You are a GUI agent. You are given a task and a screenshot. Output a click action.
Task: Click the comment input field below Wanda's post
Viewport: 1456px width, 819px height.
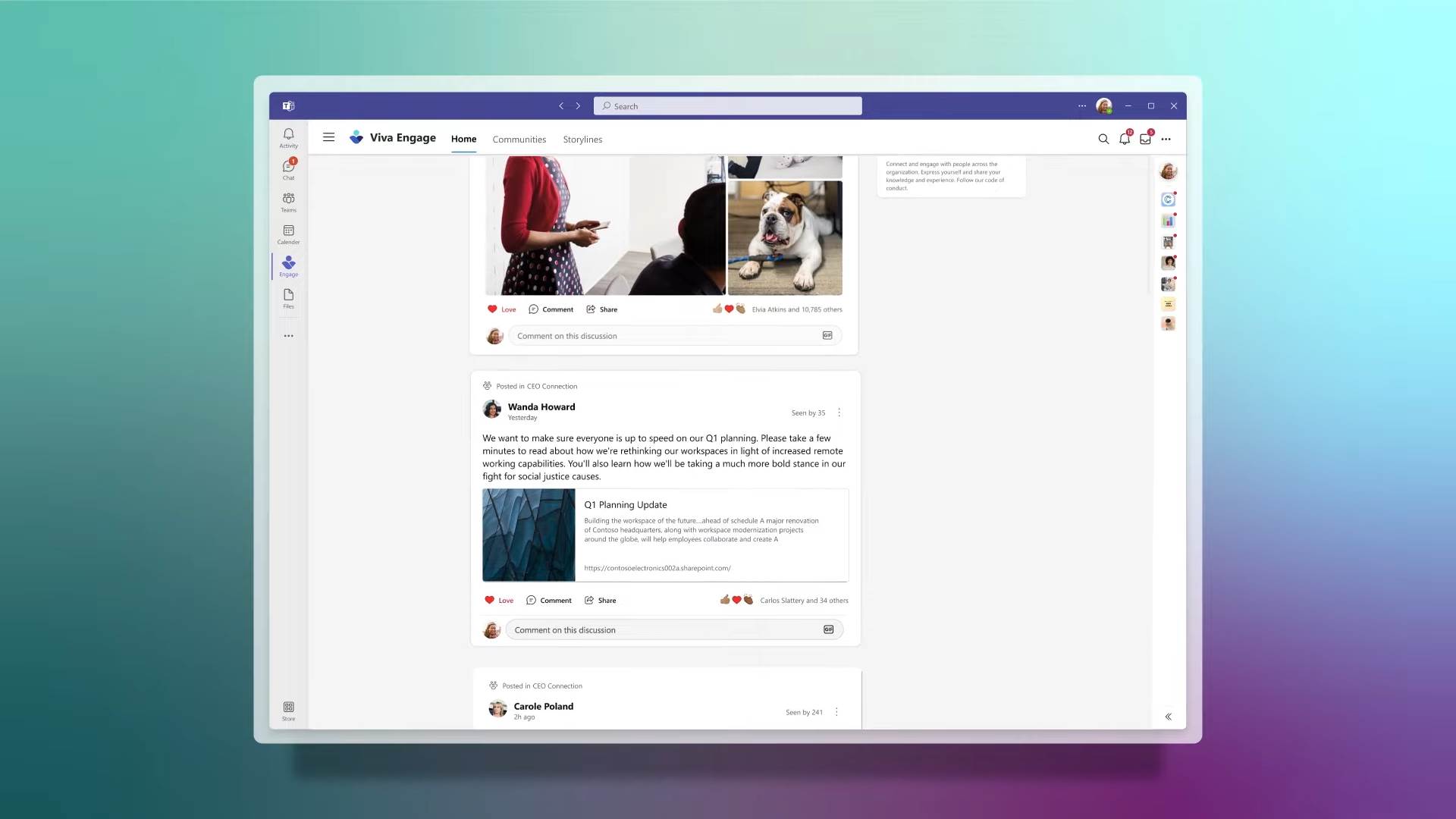pyautogui.click(x=667, y=629)
